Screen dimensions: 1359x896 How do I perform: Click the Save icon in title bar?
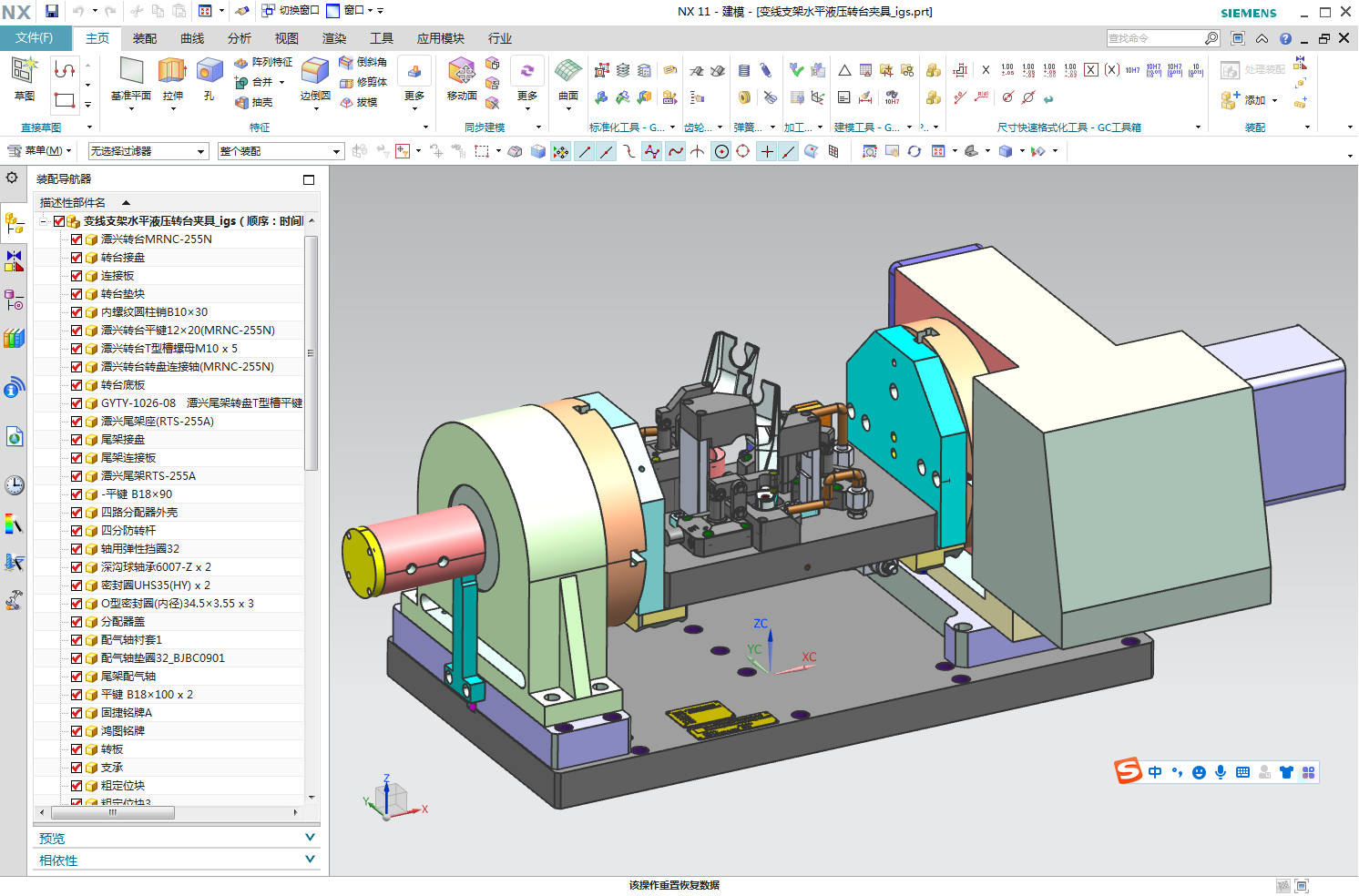coord(51,11)
